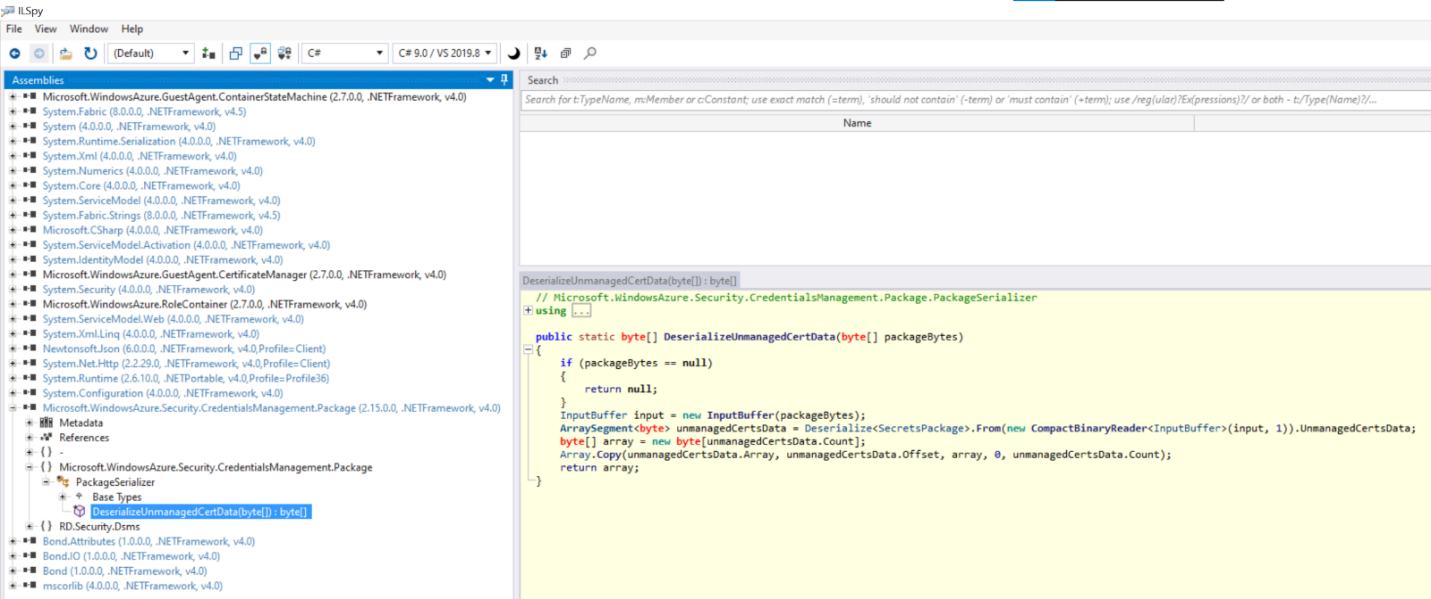Open the C# language dropdown

coord(344,53)
